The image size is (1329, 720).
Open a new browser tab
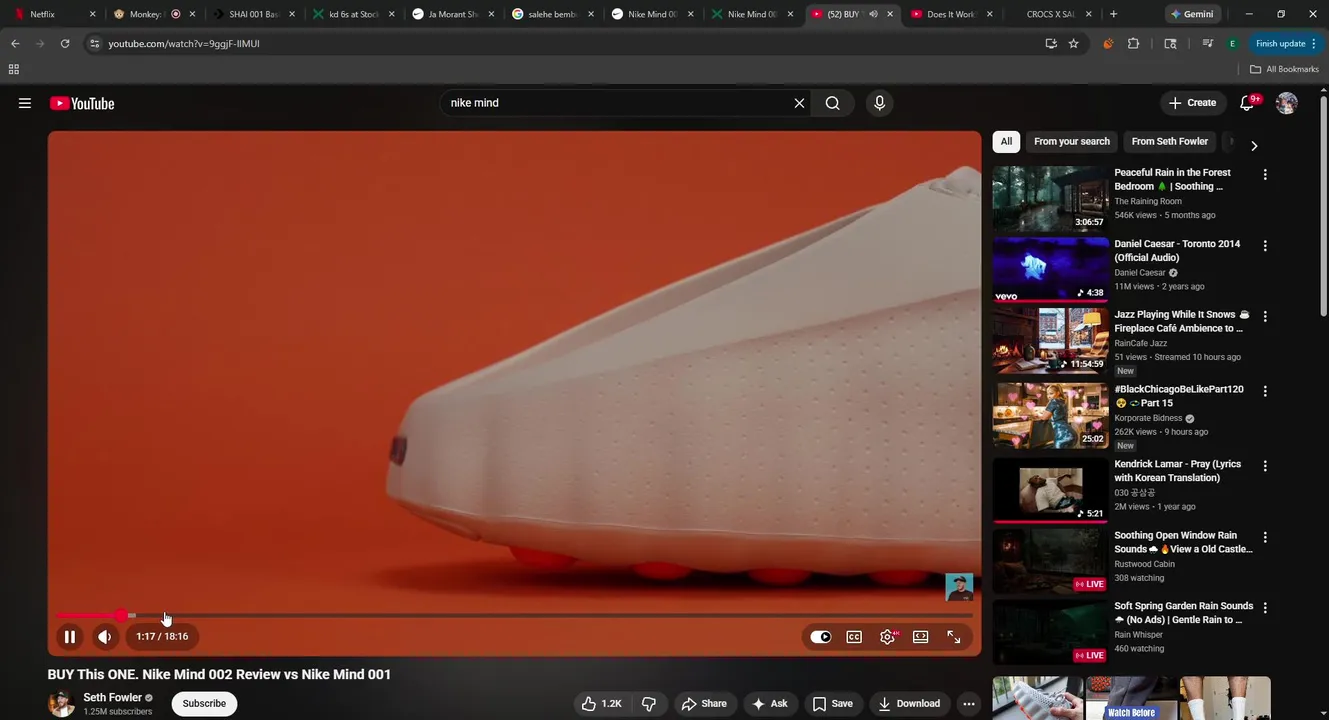pos(1113,14)
